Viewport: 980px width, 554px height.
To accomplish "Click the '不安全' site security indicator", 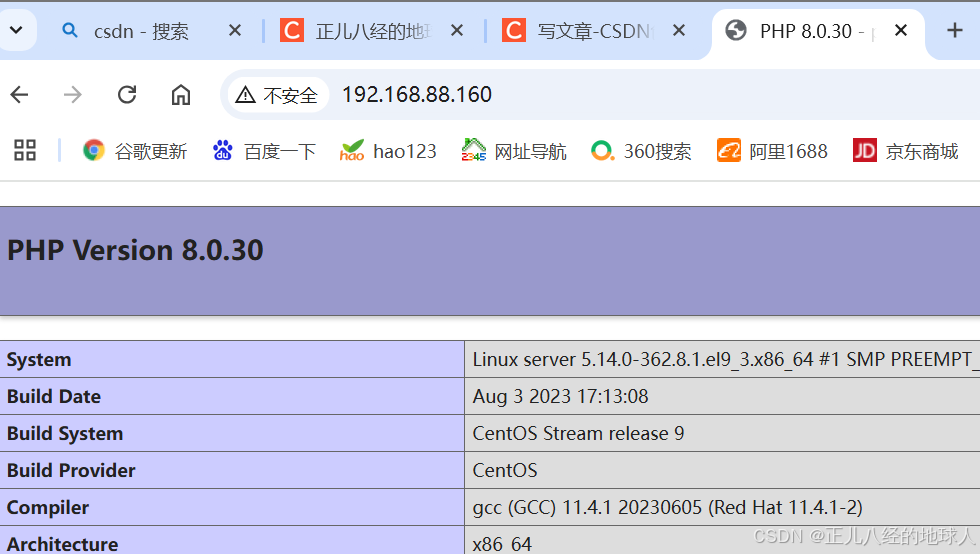I will 277,95.
